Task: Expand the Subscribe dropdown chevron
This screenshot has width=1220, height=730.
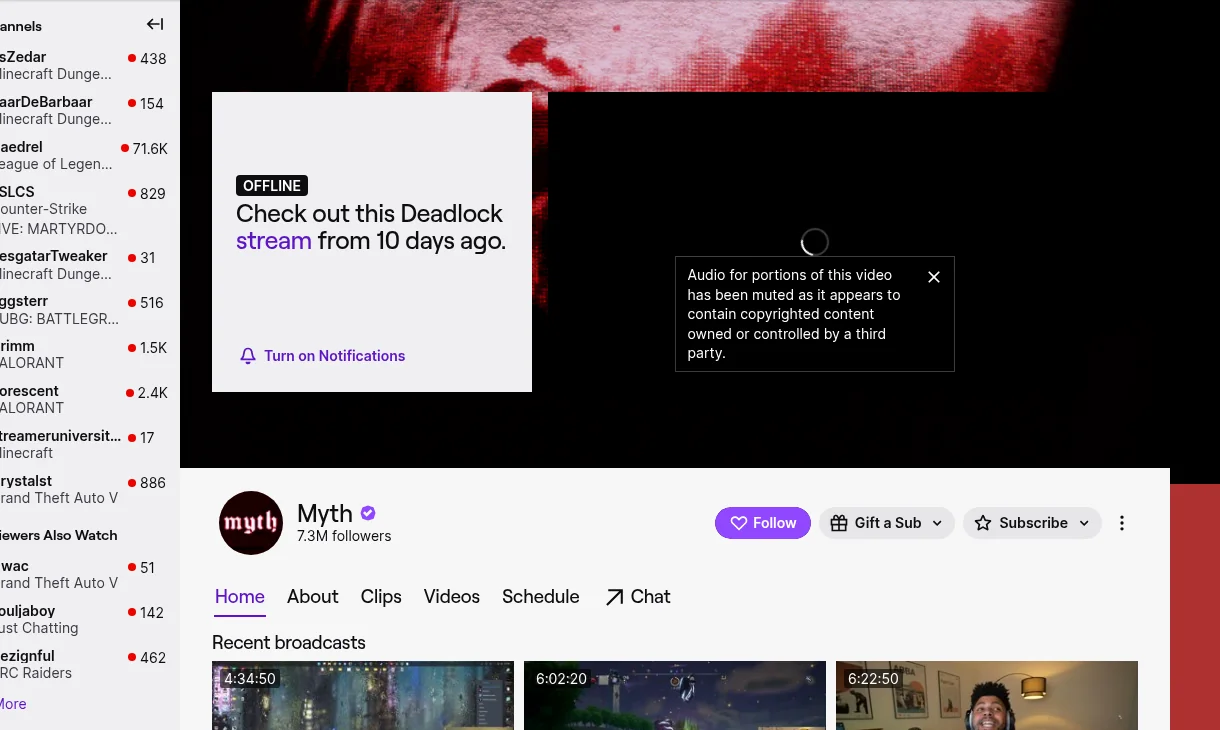Action: click(x=1084, y=523)
